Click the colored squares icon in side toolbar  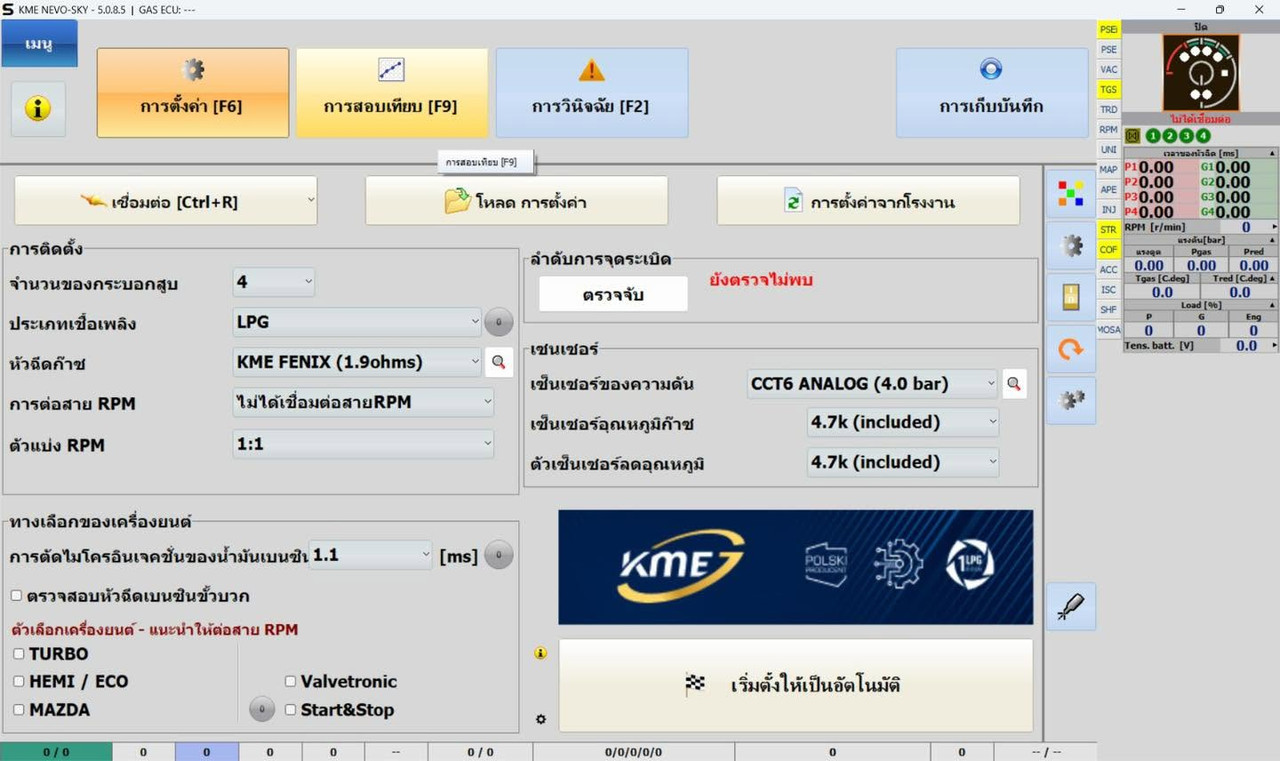[x=1071, y=194]
